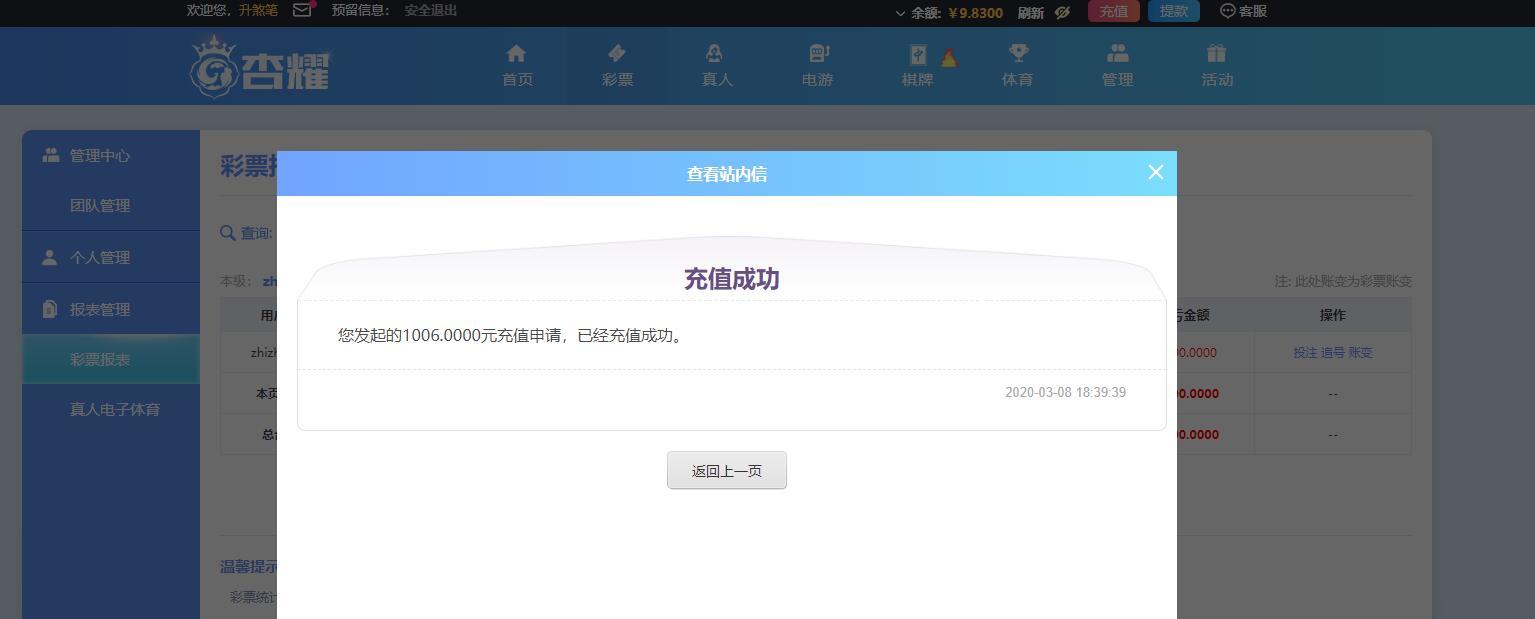Select 彩票报表 in the sidebar

111,359
